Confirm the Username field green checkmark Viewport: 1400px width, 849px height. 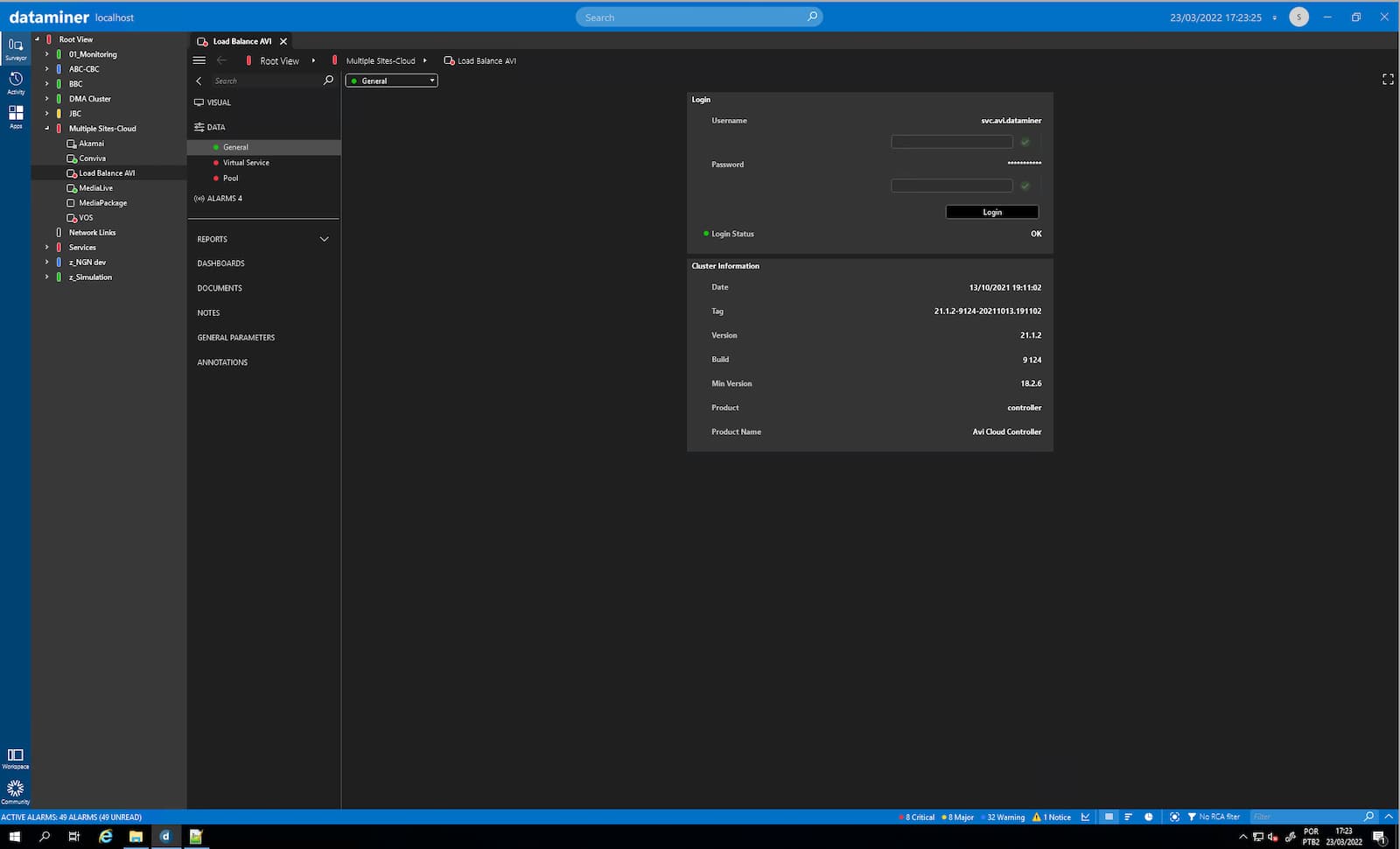click(x=1025, y=142)
